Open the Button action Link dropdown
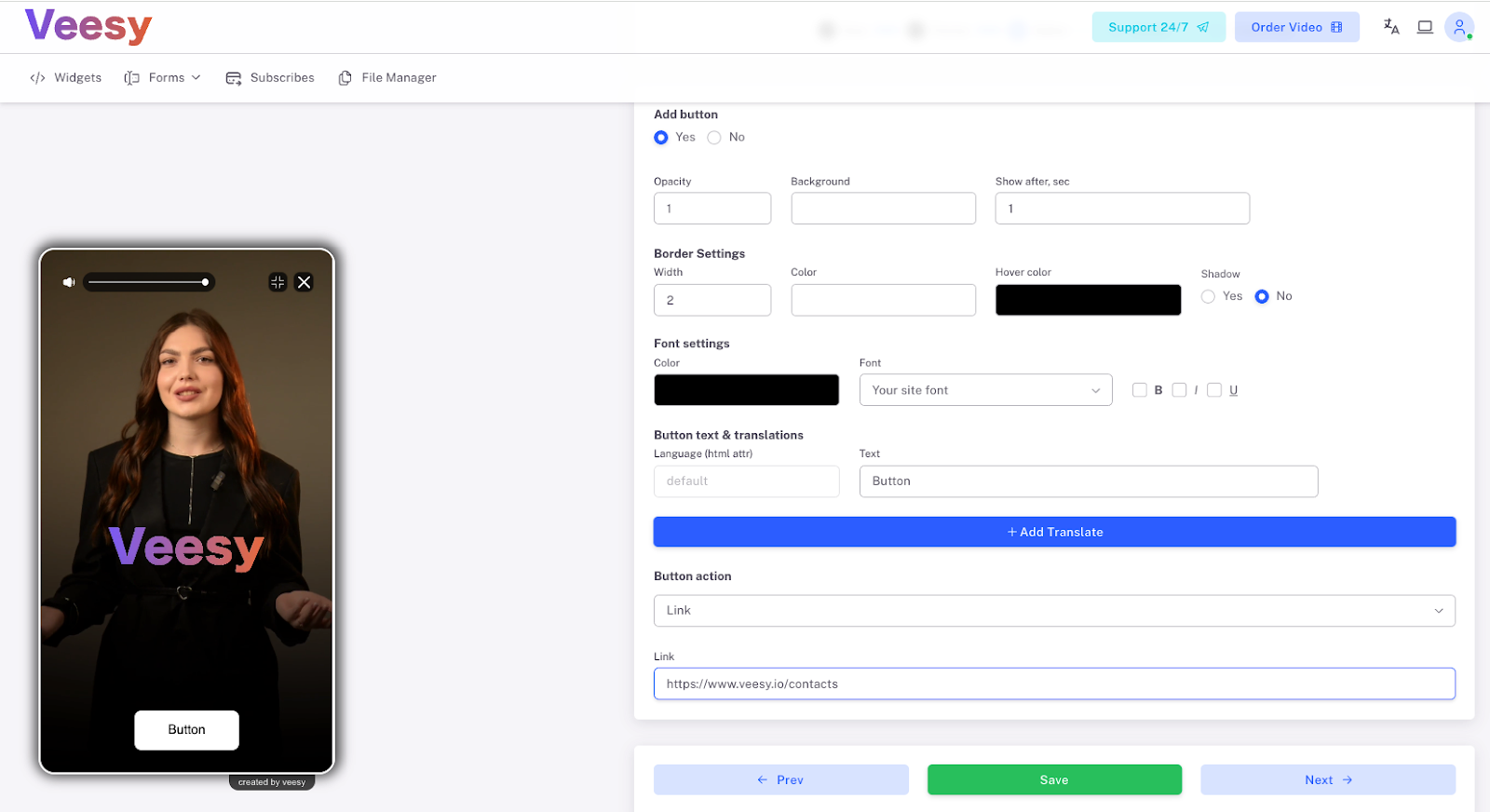 1054,611
